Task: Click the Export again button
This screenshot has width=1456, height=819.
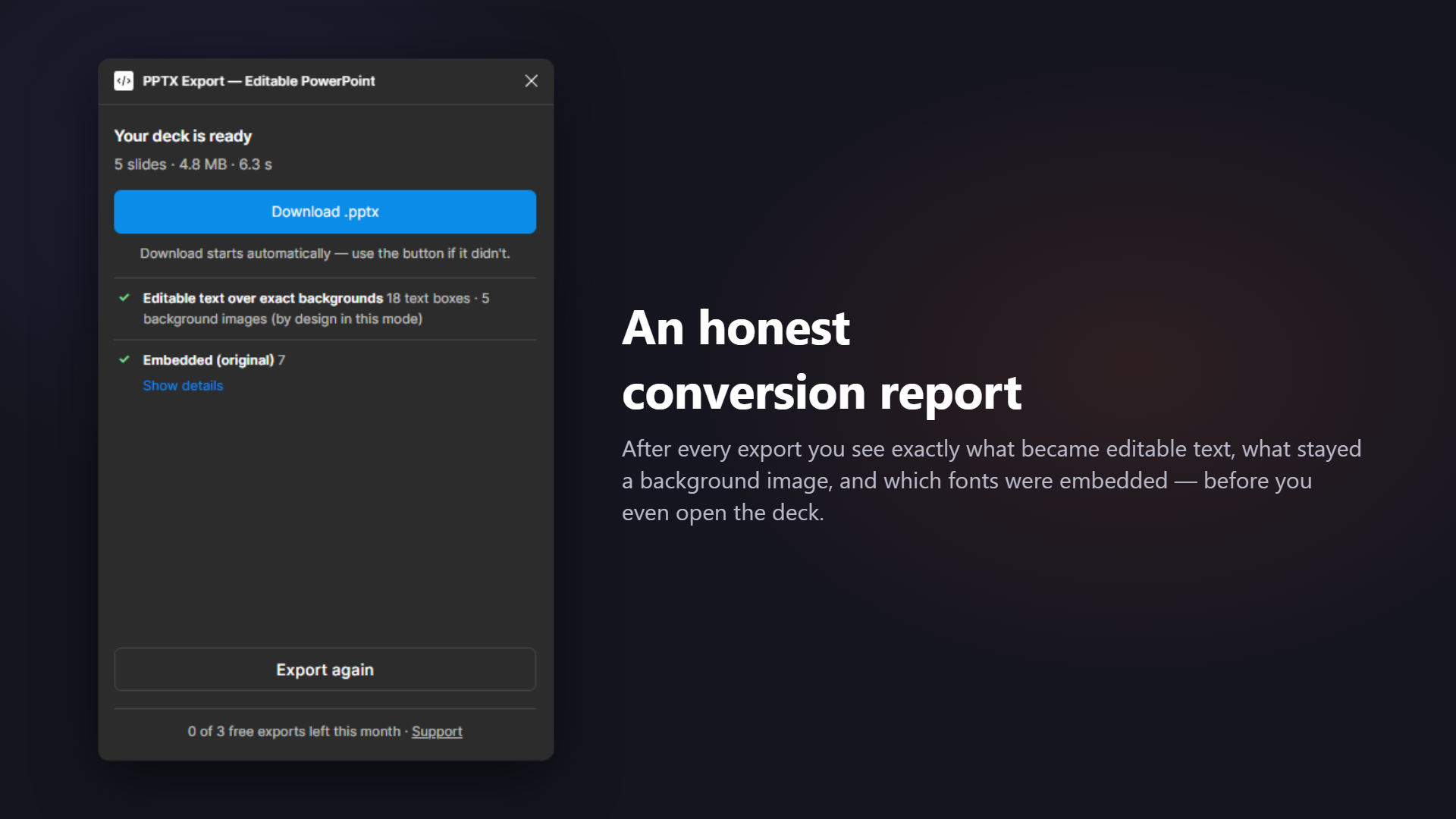Action: point(325,670)
